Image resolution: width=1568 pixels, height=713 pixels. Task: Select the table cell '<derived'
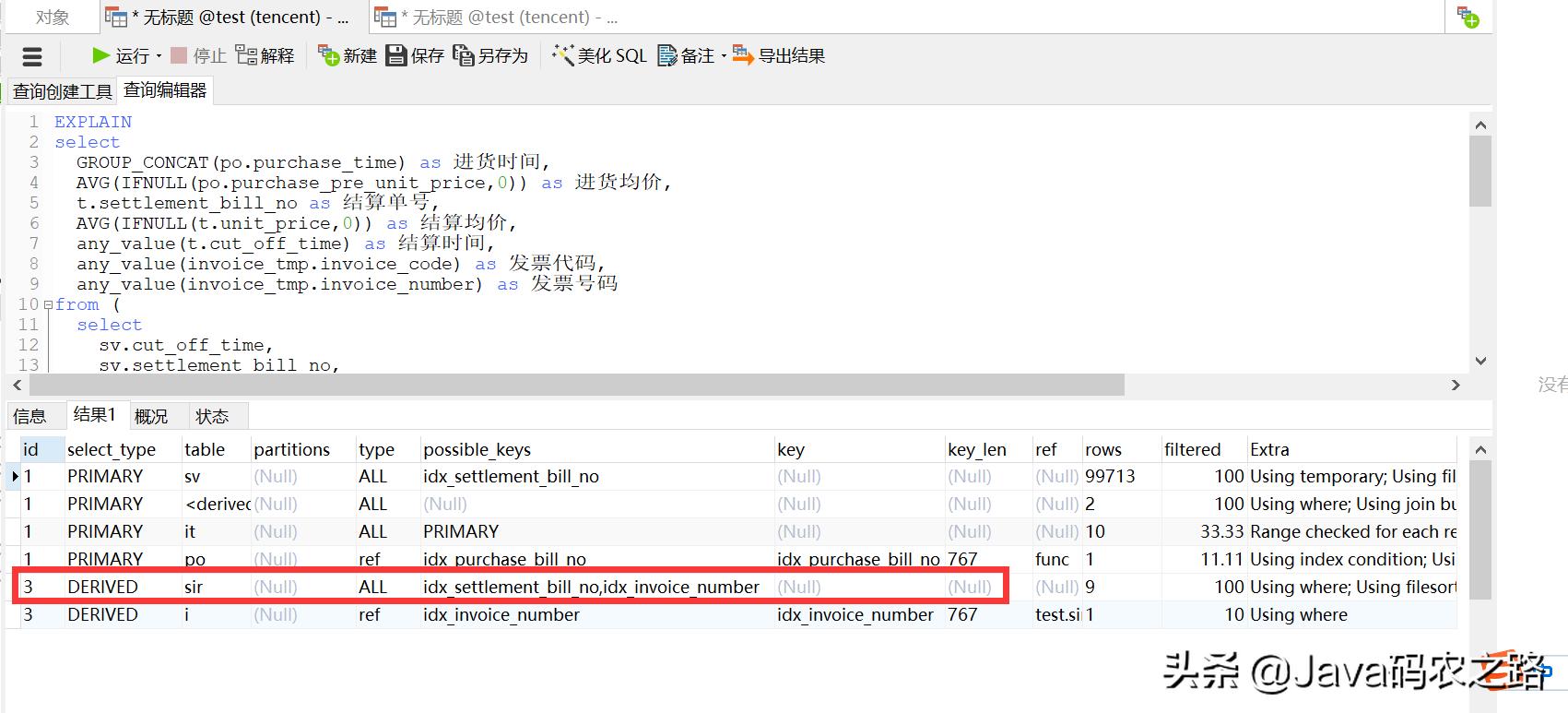coord(218,504)
